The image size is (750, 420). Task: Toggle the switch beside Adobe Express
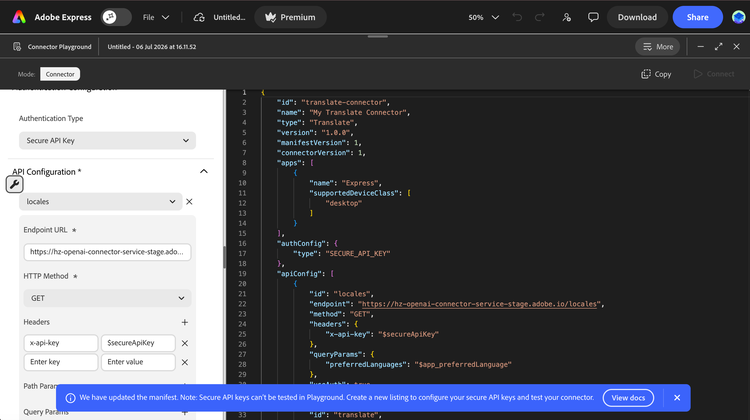(x=116, y=17)
